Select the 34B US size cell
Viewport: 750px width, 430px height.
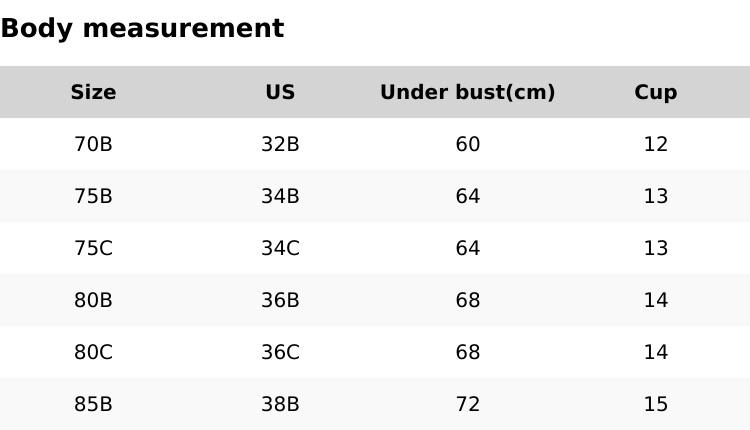click(280, 196)
